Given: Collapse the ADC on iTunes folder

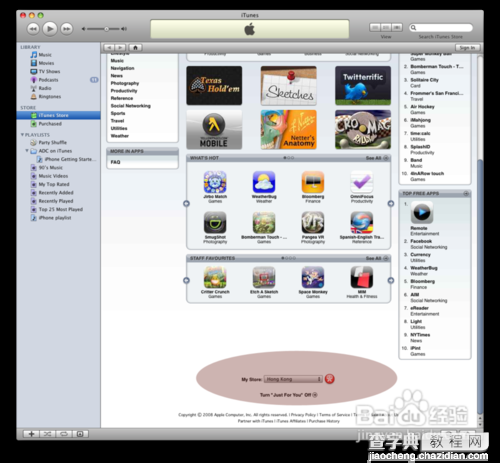Looking at the screenshot, I should (27, 151).
